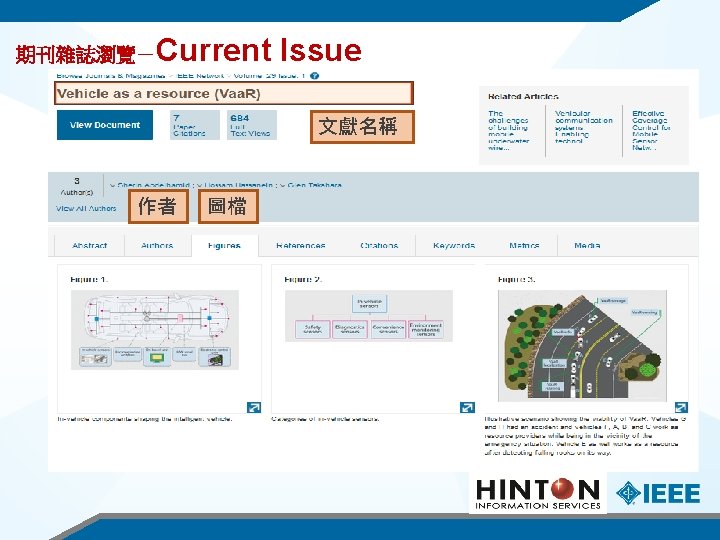Open the Citations tab
Viewport: 720px width, 540px height.
[379, 246]
